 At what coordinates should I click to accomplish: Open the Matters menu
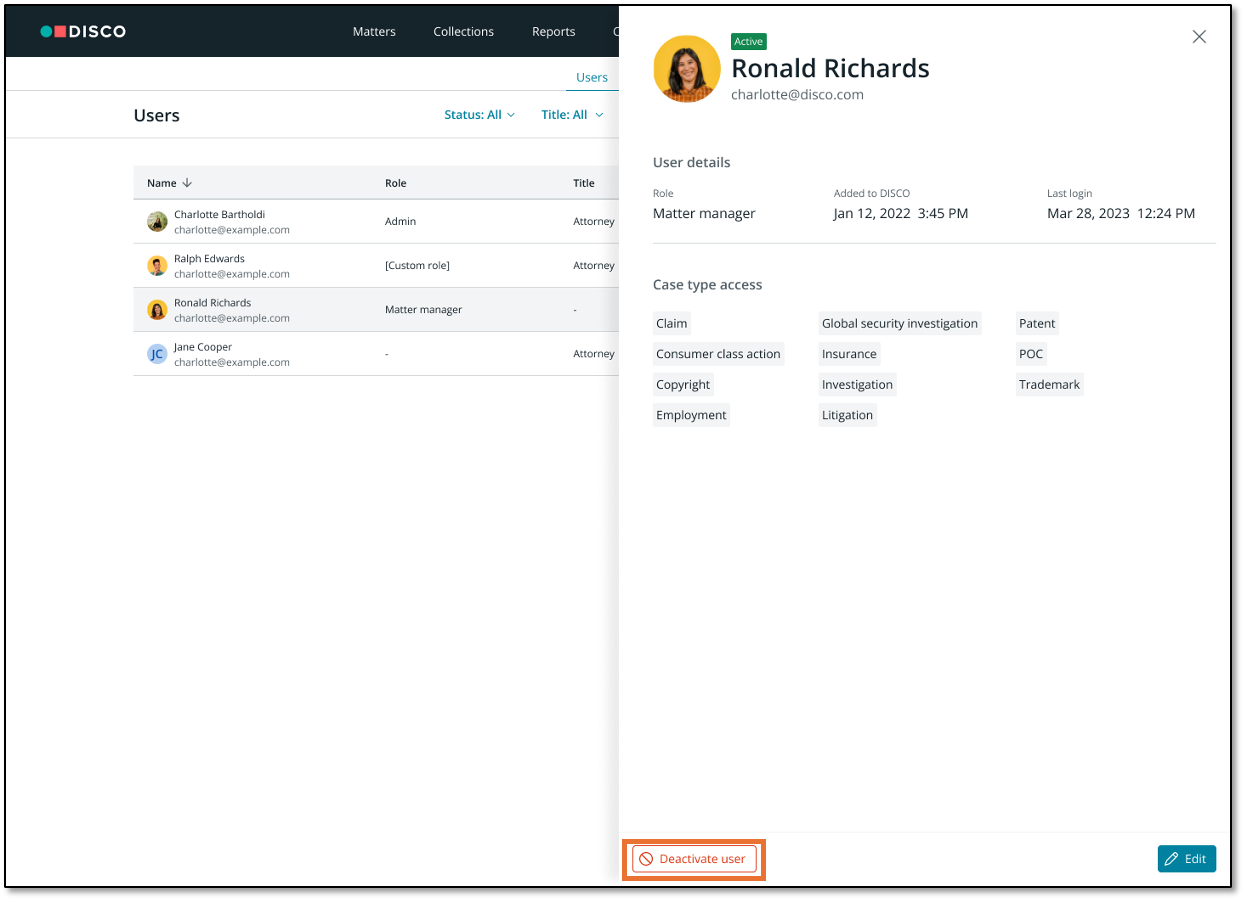374,31
